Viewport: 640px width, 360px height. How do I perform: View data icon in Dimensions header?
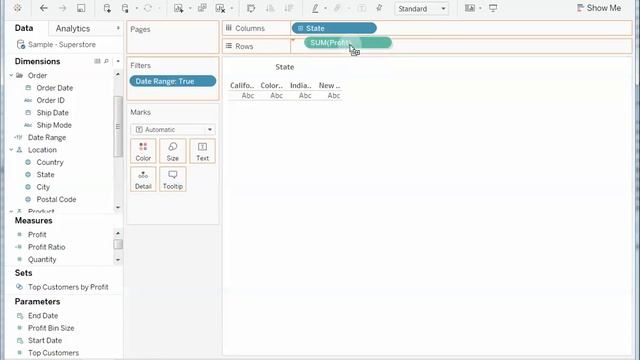(97, 61)
